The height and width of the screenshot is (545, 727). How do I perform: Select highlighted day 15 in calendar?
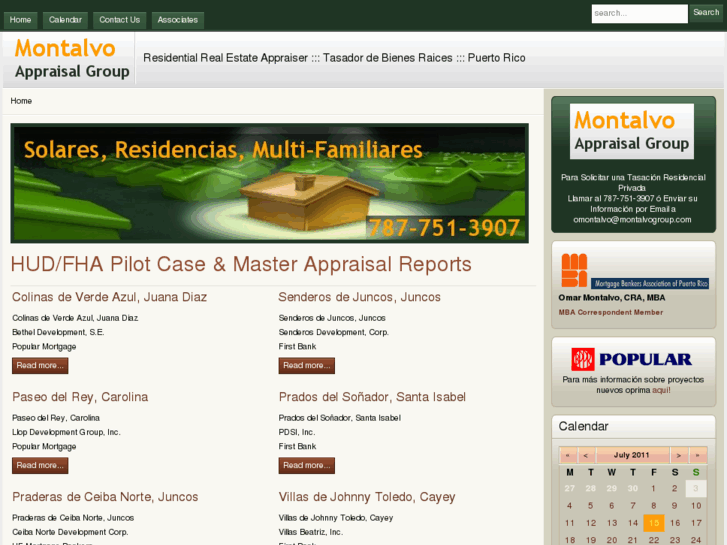[654, 523]
